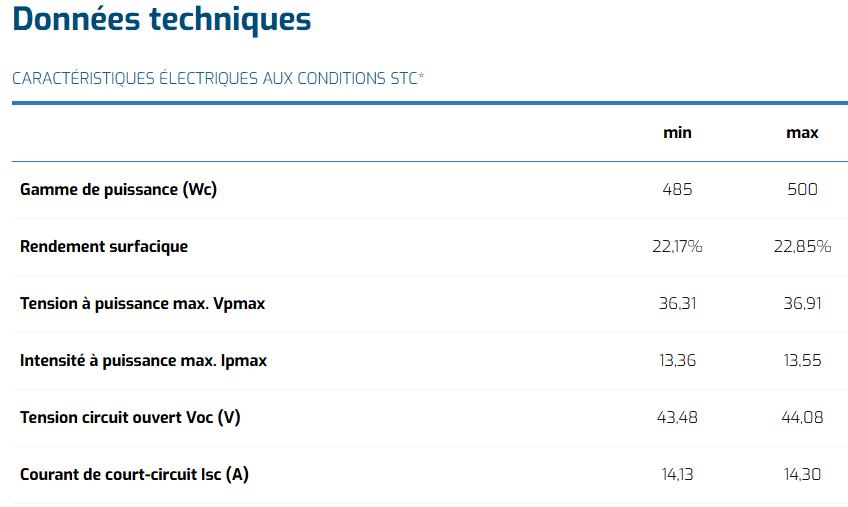Select the "min" column header

(x=677, y=132)
